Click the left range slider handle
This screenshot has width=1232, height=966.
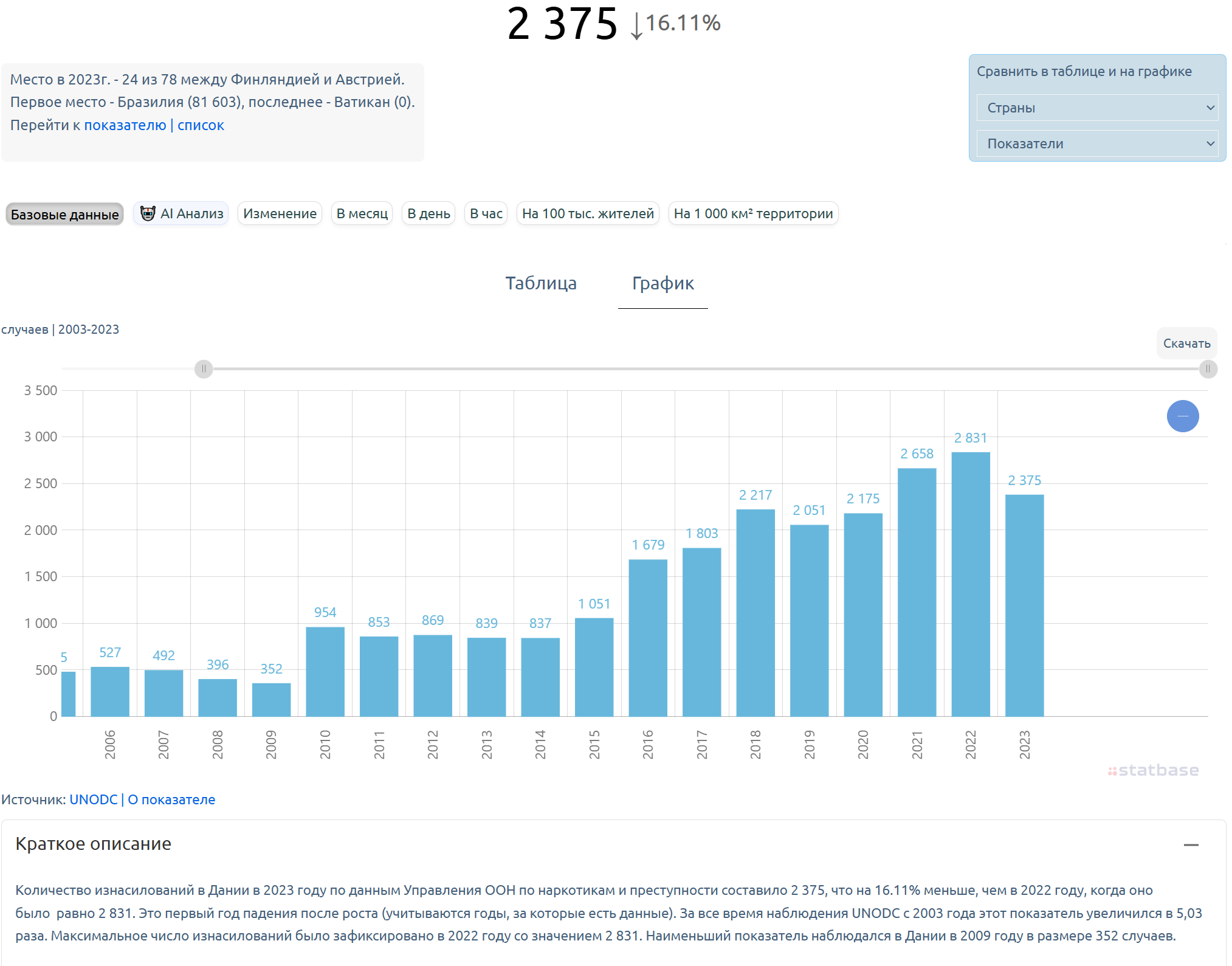[x=204, y=369]
